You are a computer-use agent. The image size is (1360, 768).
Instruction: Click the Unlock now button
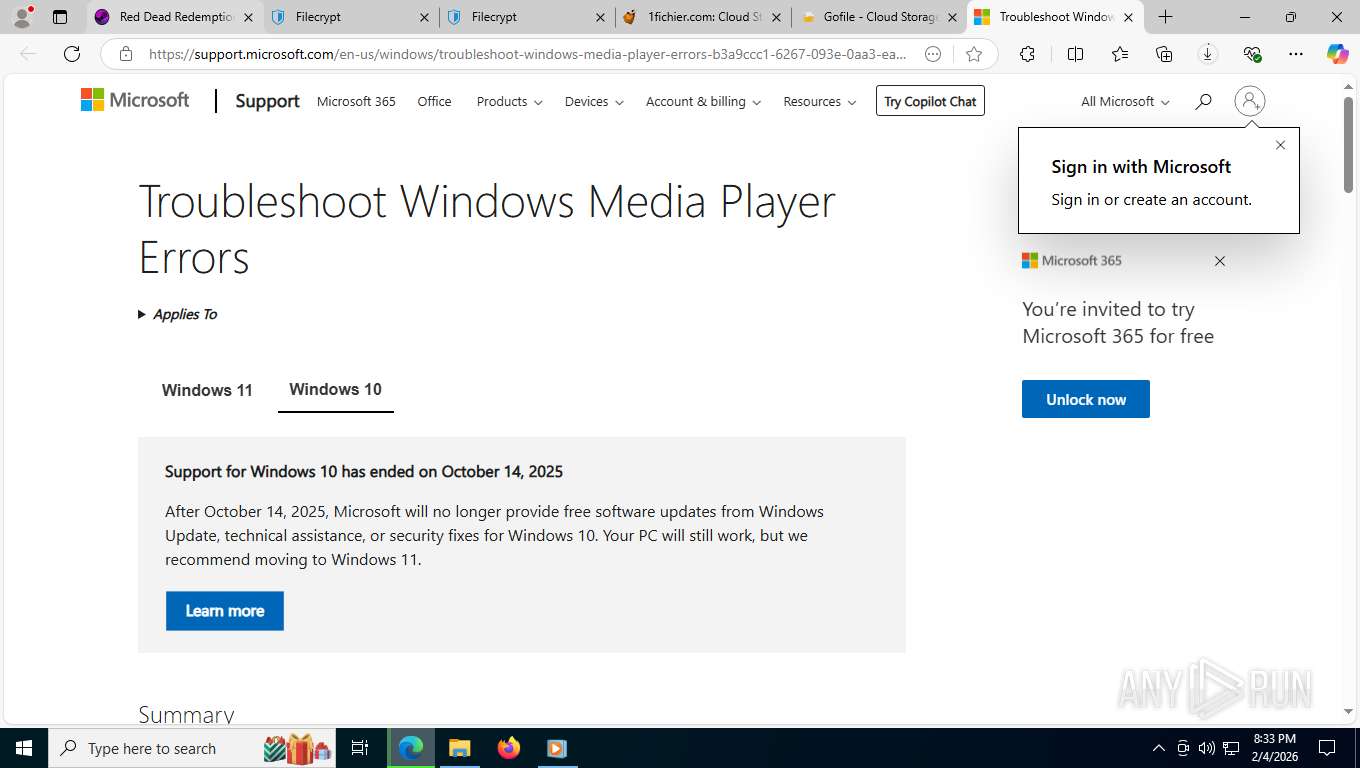(1086, 399)
